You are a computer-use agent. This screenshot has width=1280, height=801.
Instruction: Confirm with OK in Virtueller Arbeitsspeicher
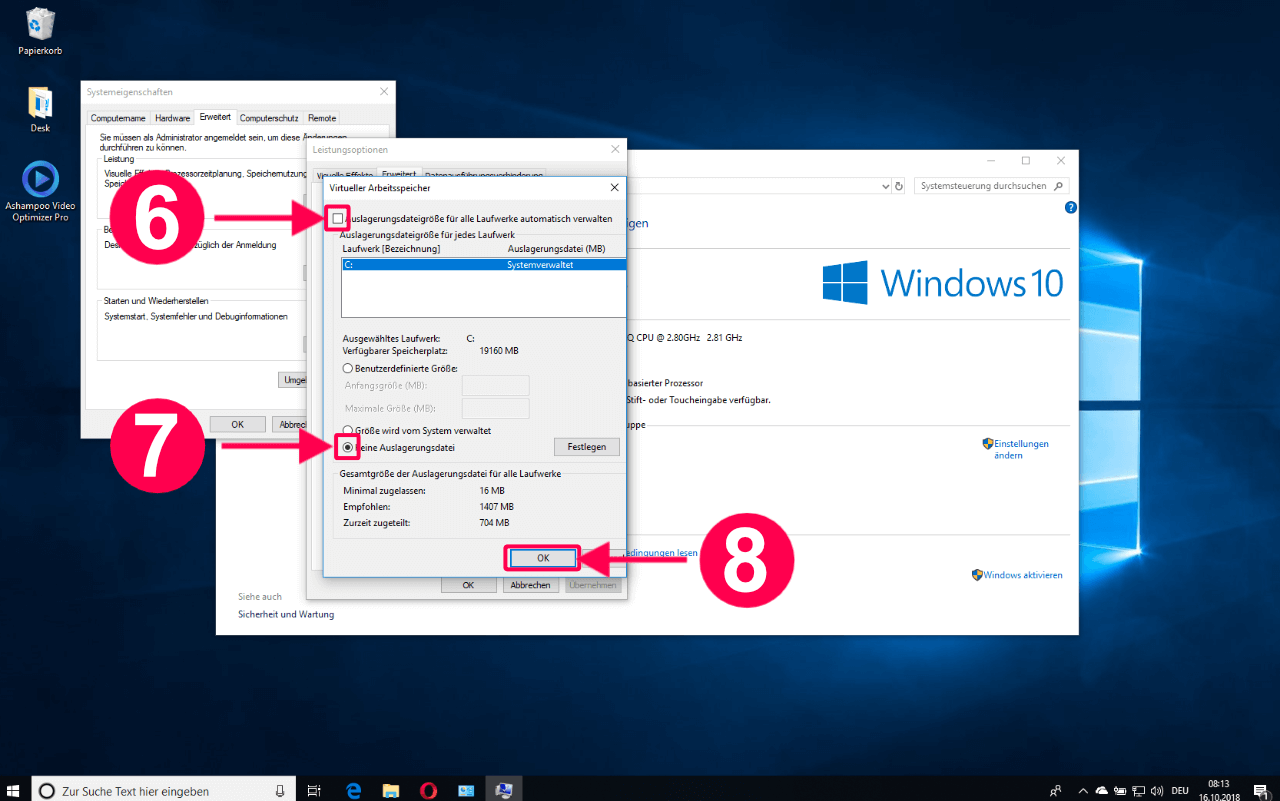pos(543,558)
